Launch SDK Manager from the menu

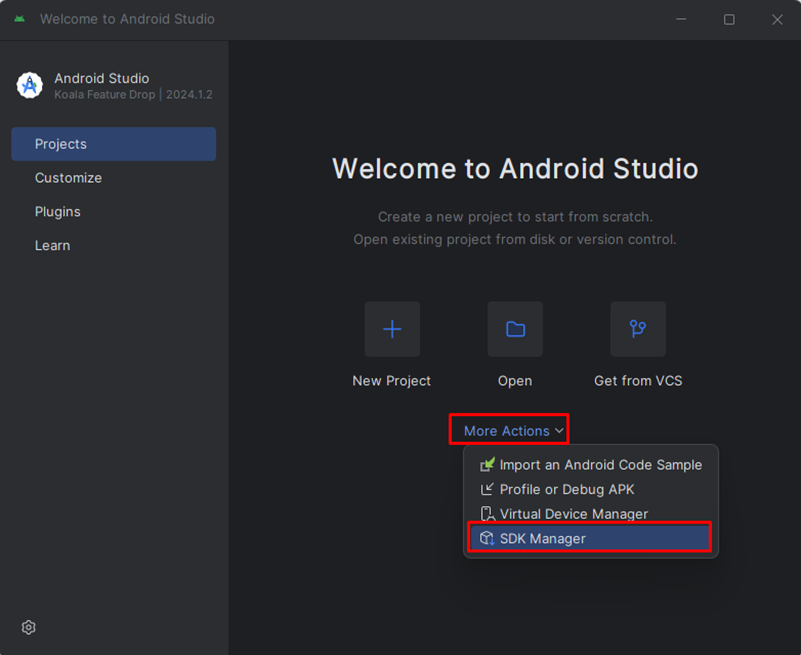pos(591,538)
